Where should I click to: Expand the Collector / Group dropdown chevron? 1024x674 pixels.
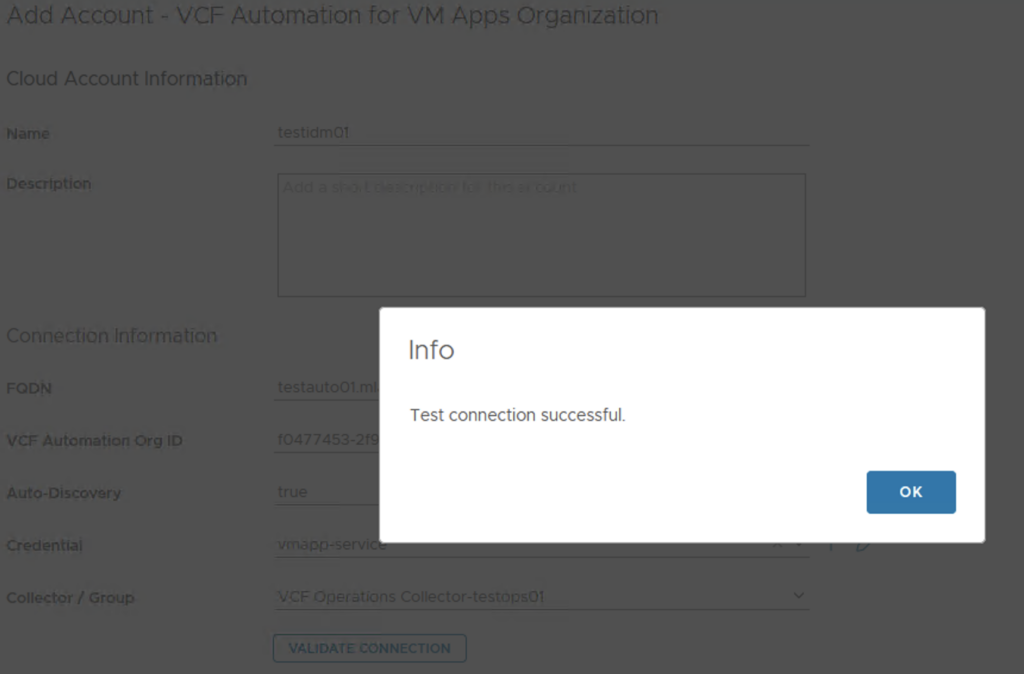798,596
